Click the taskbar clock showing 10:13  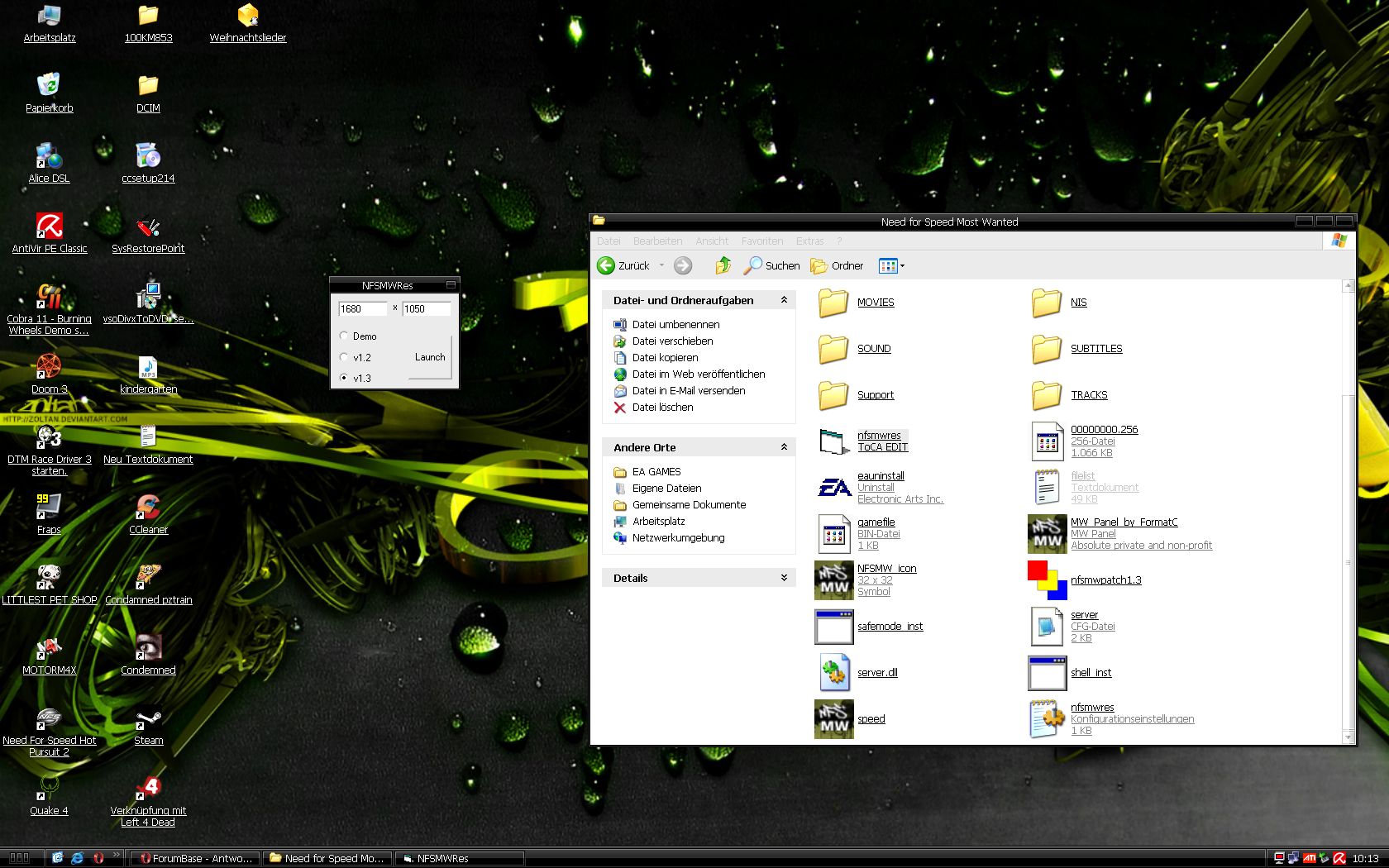(1366, 858)
